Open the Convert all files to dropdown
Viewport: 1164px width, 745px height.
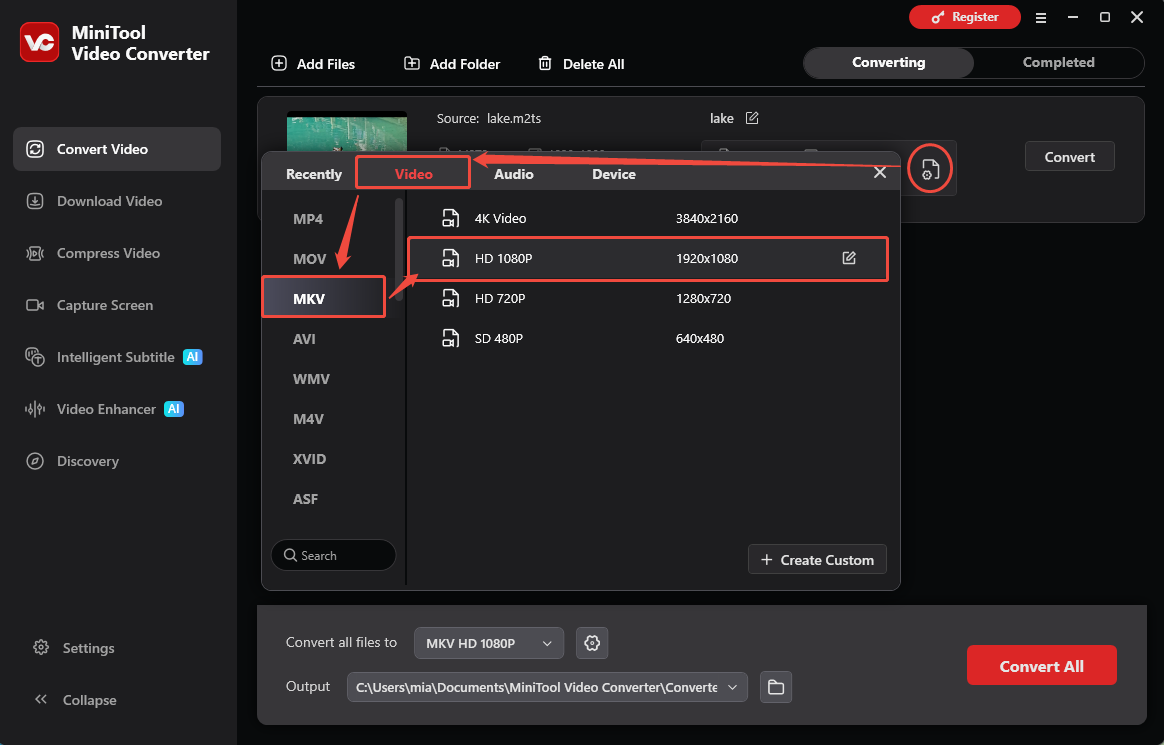pyautogui.click(x=488, y=643)
